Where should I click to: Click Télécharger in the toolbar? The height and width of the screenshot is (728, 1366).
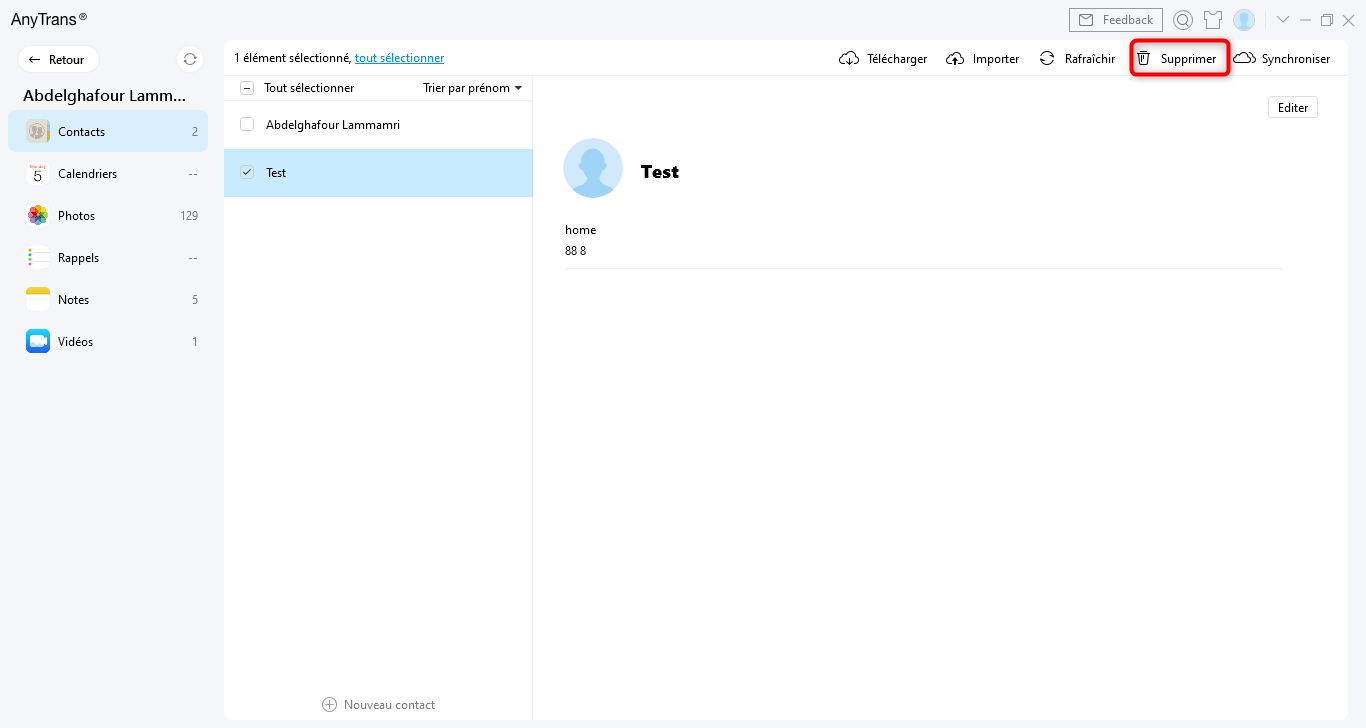point(883,59)
